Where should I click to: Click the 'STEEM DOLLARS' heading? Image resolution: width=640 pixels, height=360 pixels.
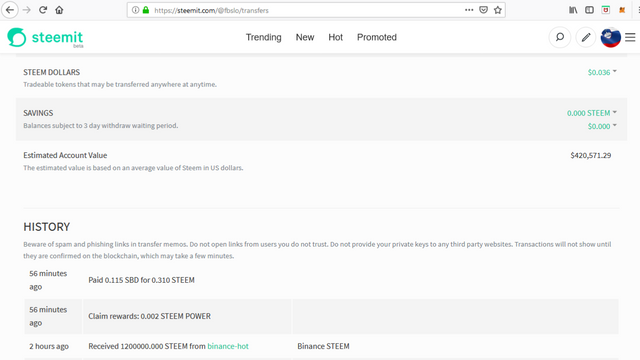click(51, 72)
